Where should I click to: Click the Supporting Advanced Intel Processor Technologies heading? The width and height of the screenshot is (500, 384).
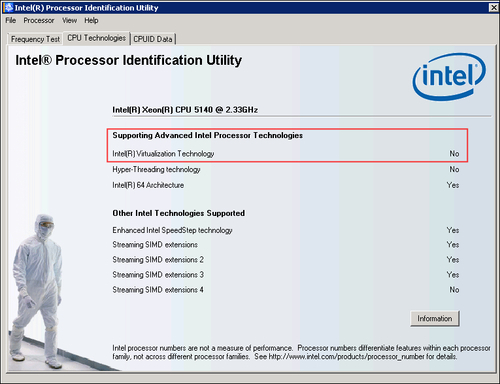pyautogui.click(x=207, y=135)
